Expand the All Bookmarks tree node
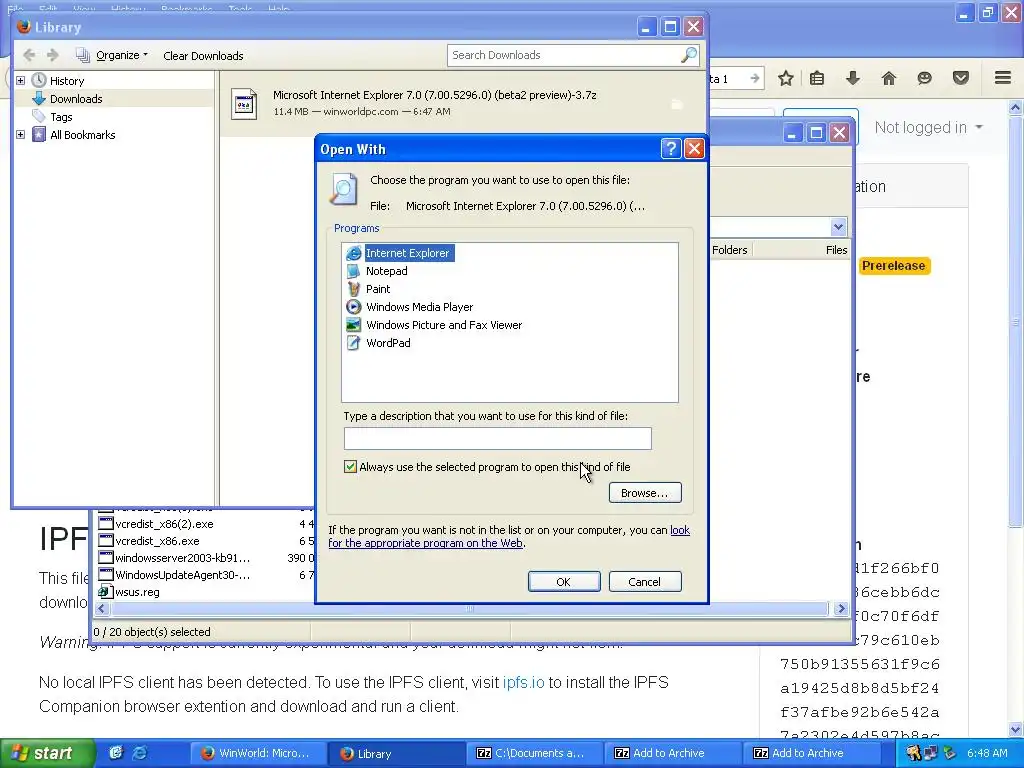The image size is (1024, 768). tap(20, 135)
